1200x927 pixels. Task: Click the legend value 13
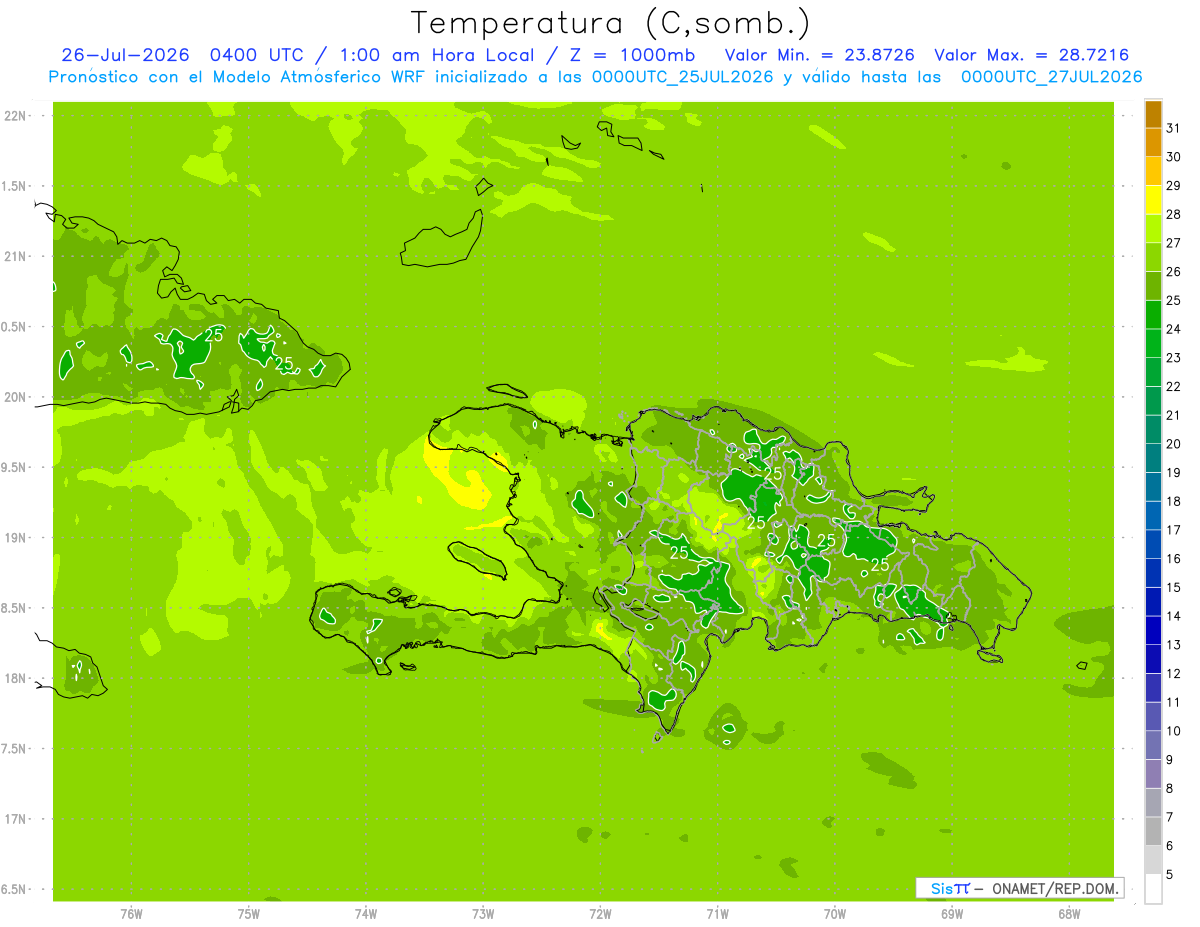point(1174,645)
